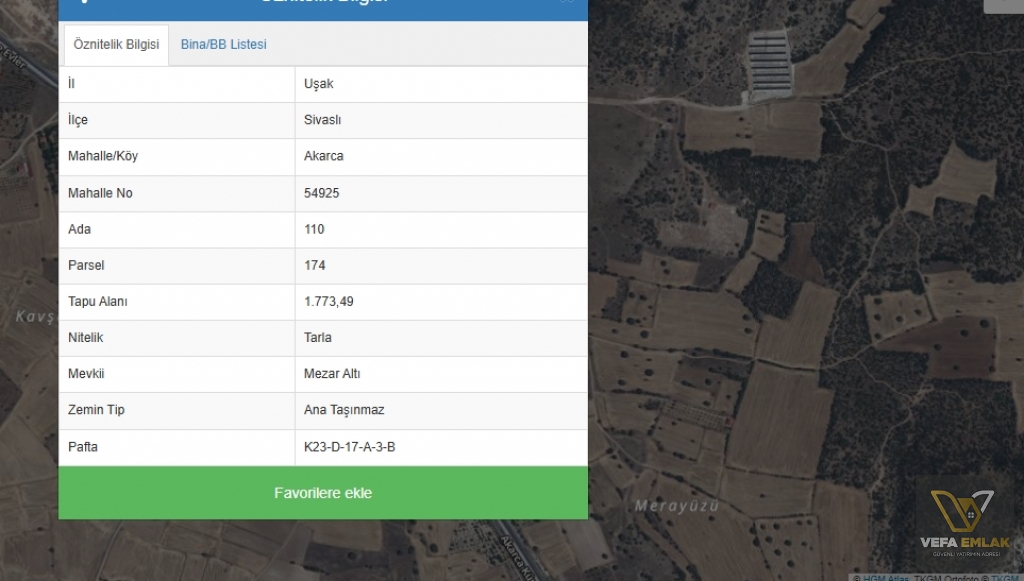The width and height of the screenshot is (1024, 581).
Task: Select the Mahalle No value 54925
Action: click(322, 193)
